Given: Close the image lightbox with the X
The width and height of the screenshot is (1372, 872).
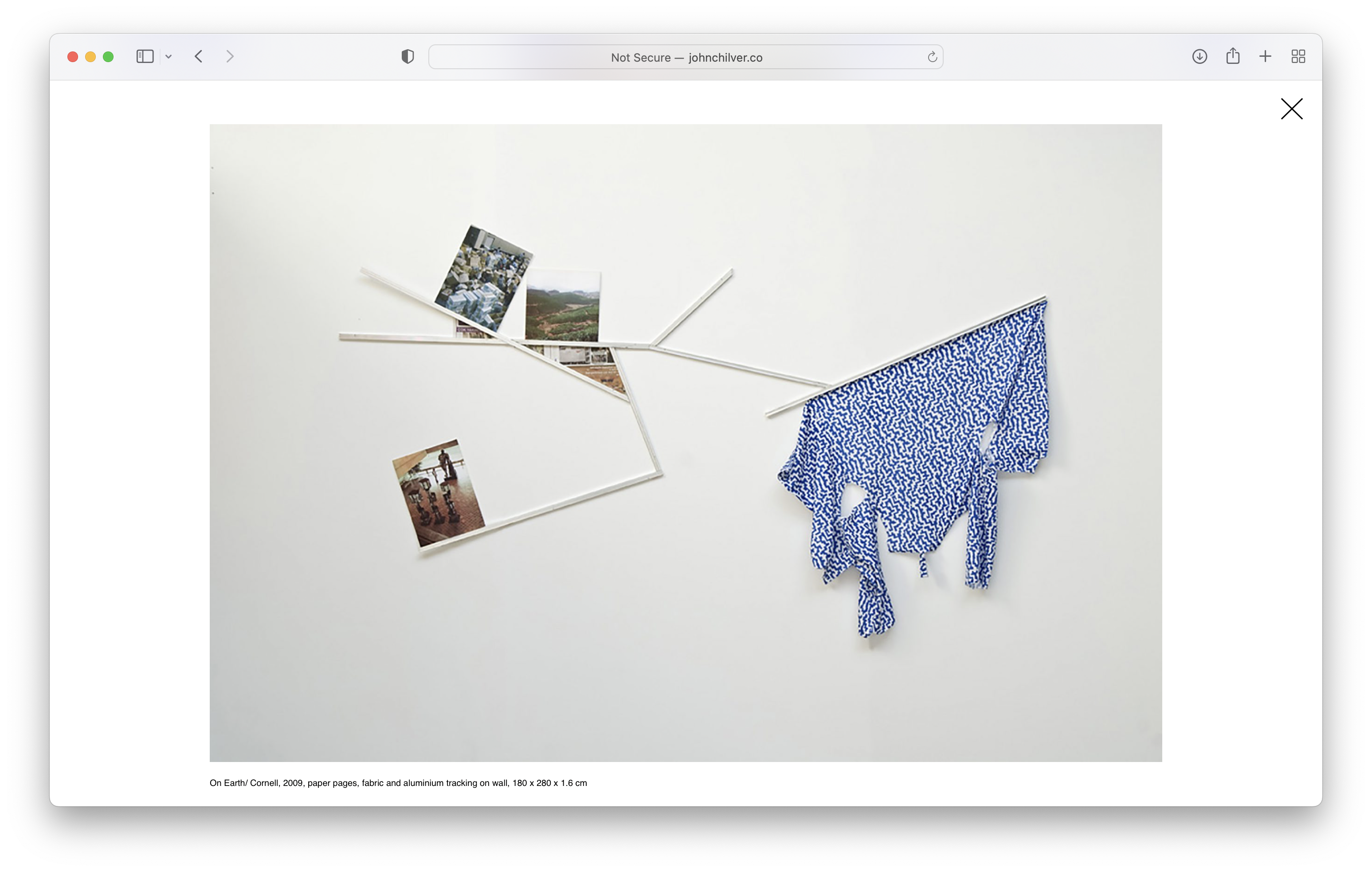Looking at the screenshot, I should click(x=1291, y=109).
